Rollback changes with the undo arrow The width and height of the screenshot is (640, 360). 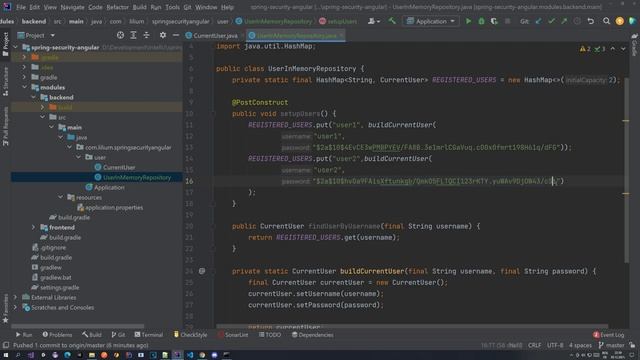tap(591, 21)
